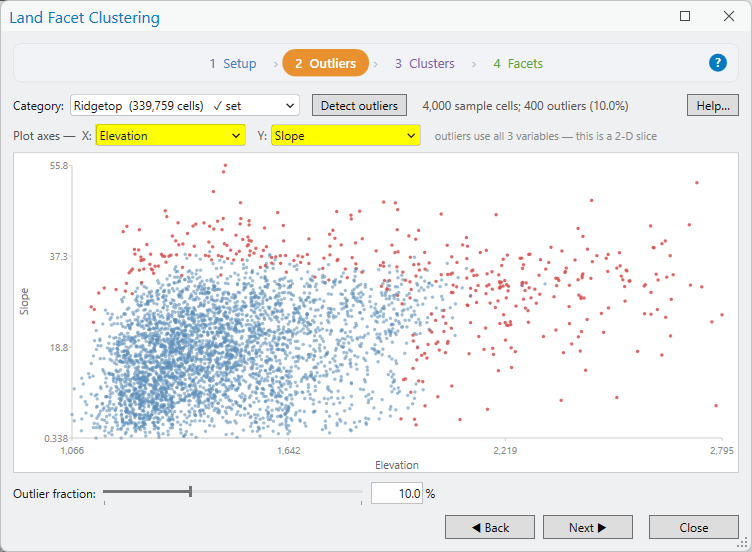The height and width of the screenshot is (552, 752).
Task: Click the 'Outlier fraction:' label
Action: click(54, 494)
